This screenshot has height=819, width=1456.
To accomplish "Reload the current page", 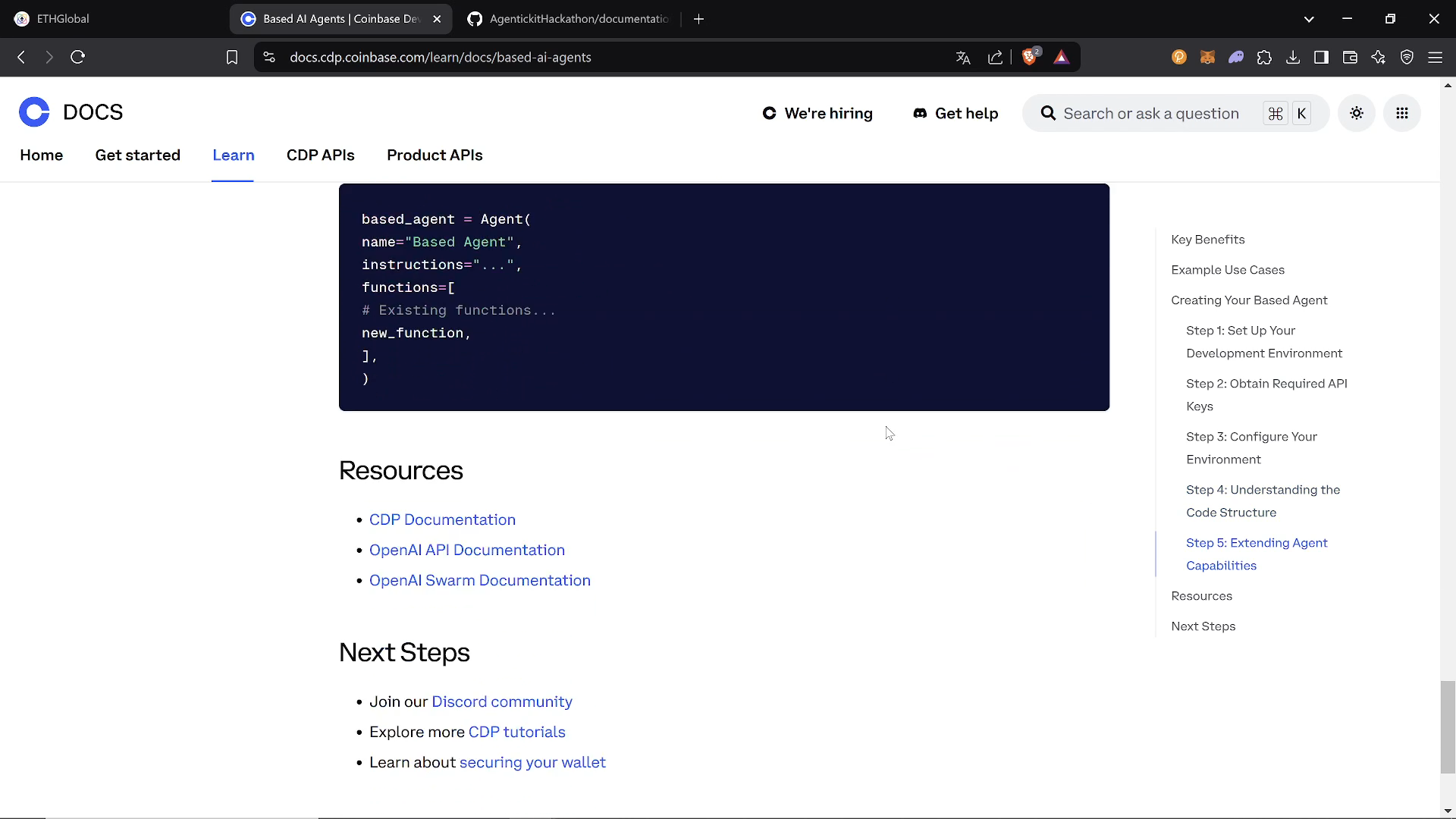I will (x=77, y=57).
